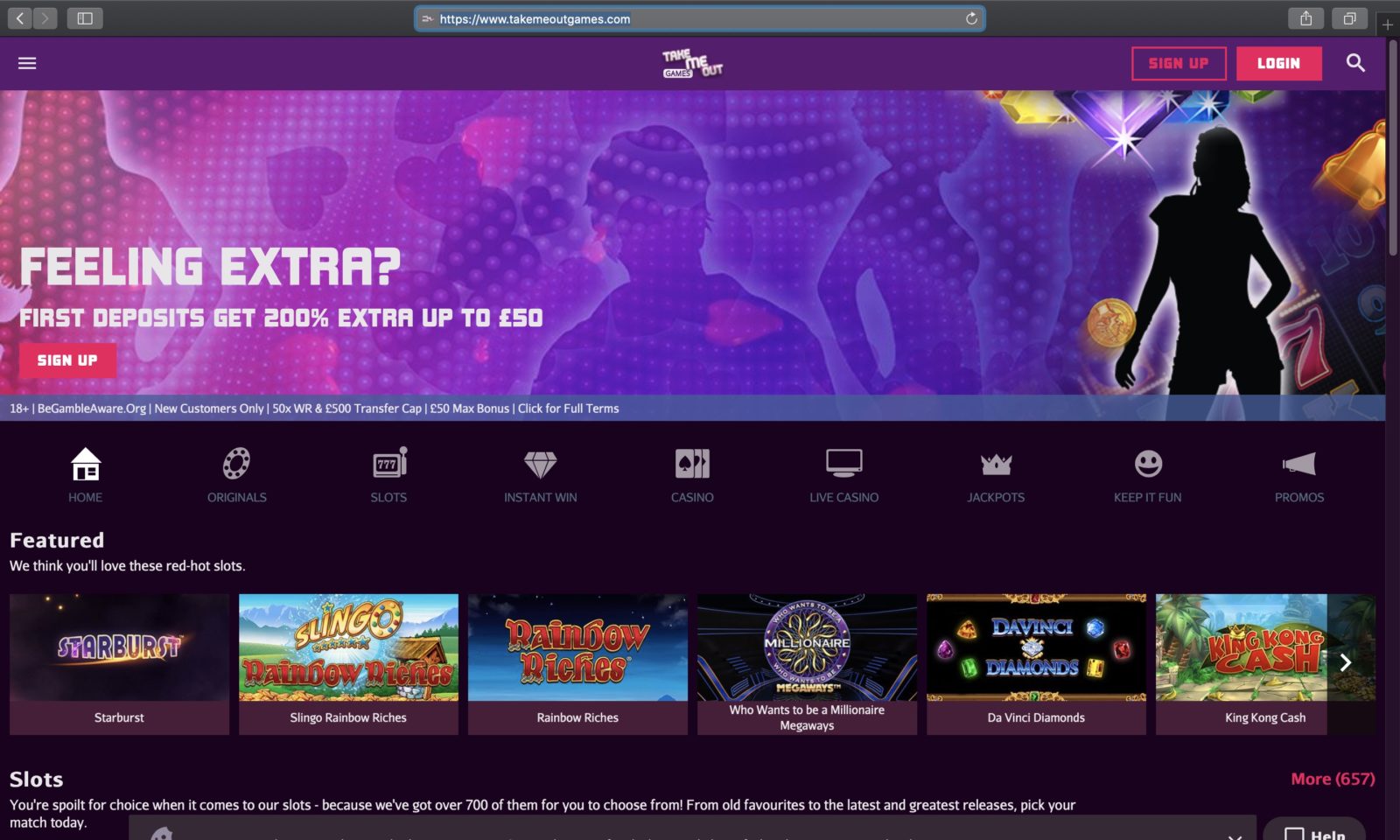Screen dimensions: 1400x840
Task: Open the Starburst game thumbnail
Action: [119, 647]
